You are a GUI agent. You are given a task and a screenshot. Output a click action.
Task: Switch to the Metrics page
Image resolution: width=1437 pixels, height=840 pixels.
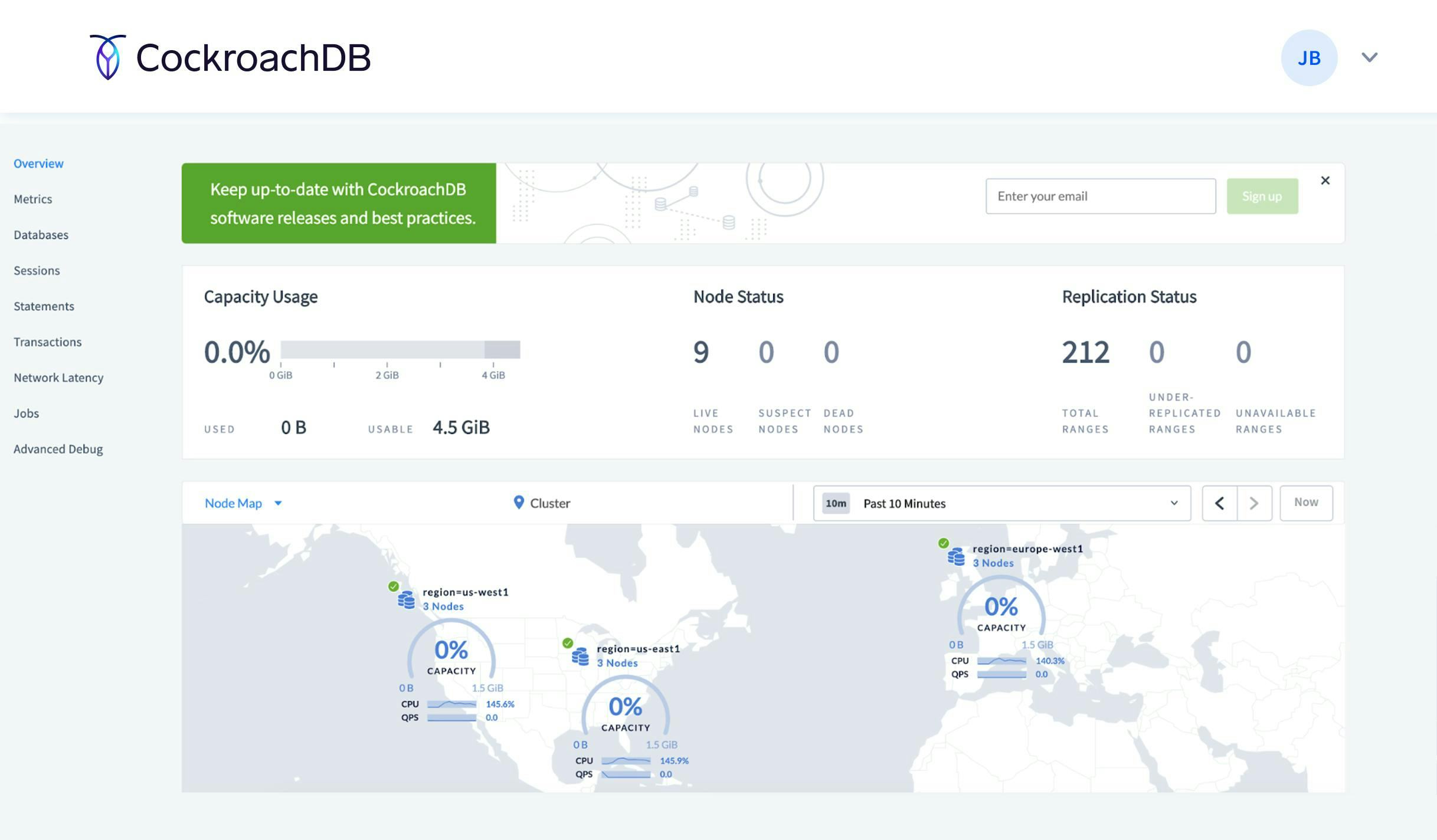(33, 199)
